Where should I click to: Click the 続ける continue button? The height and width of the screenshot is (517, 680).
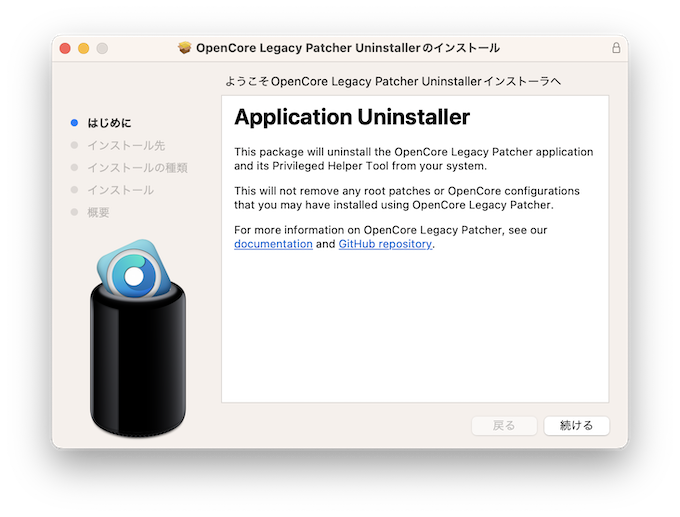[576, 425]
